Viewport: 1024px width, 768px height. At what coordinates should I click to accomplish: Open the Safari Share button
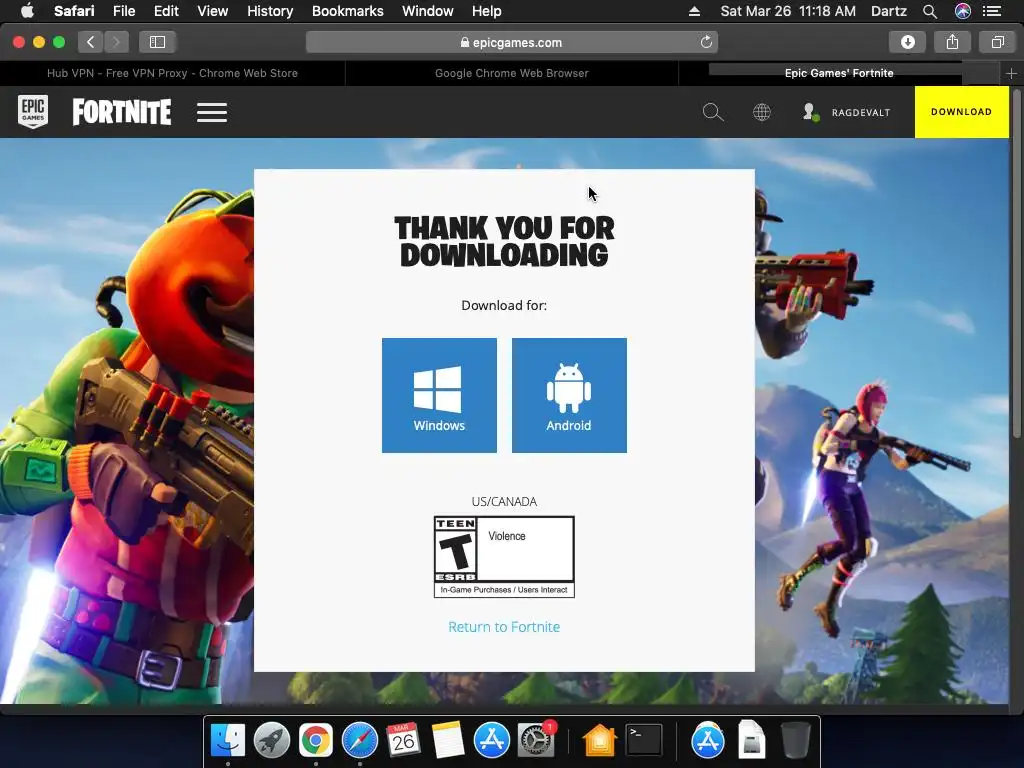[x=952, y=42]
